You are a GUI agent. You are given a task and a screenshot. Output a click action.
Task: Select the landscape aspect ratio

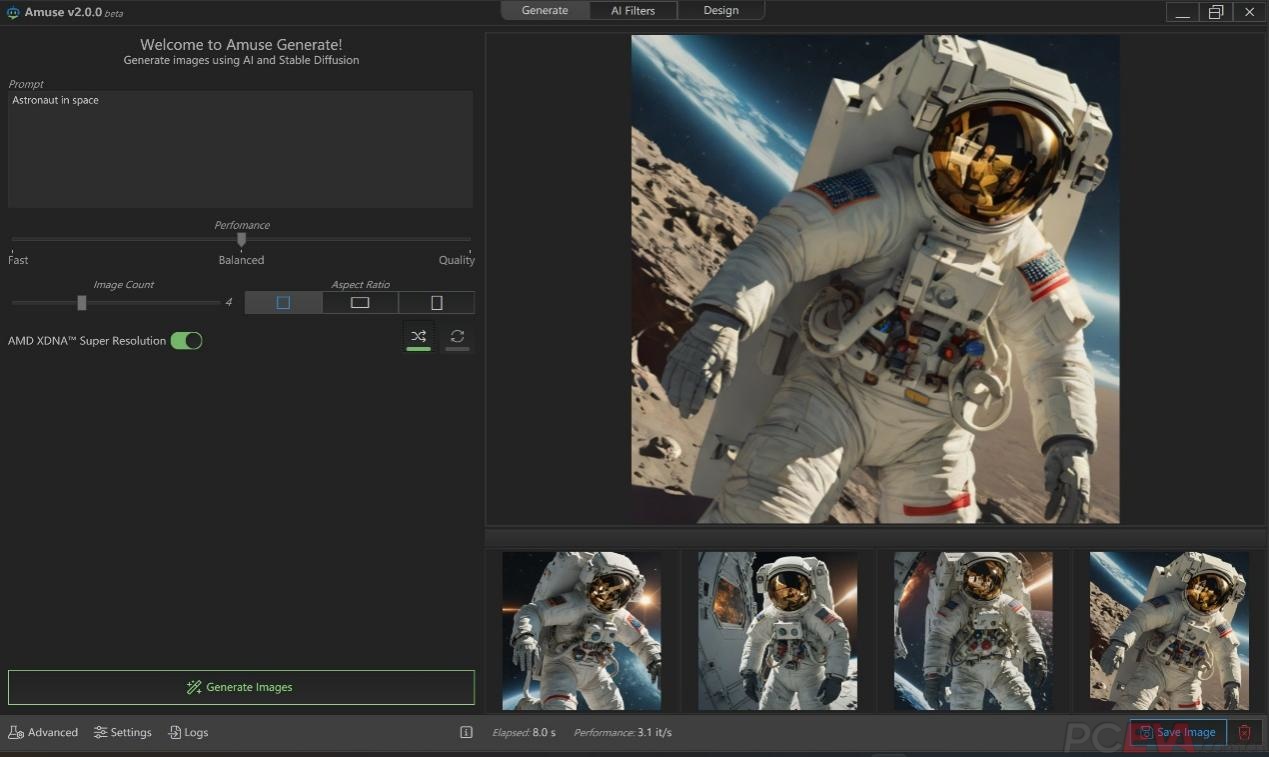(x=360, y=302)
